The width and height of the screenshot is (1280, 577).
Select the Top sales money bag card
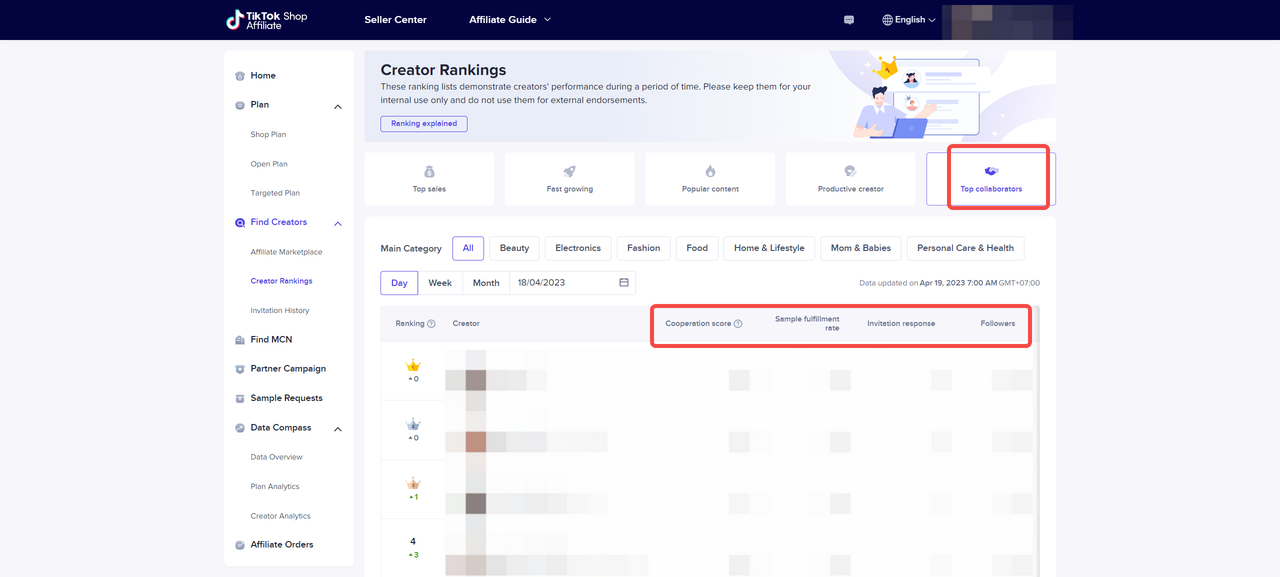[429, 178]
